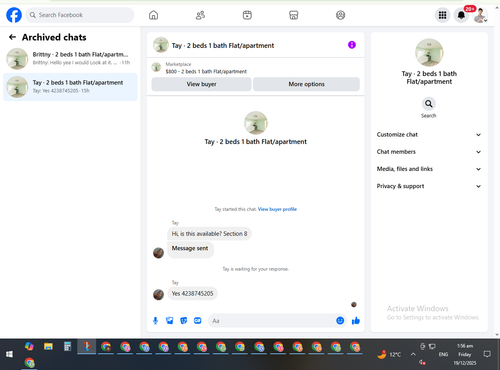Open the Brittny archived chat
This screenshot has height=370, width=500.
coord(70,59)
